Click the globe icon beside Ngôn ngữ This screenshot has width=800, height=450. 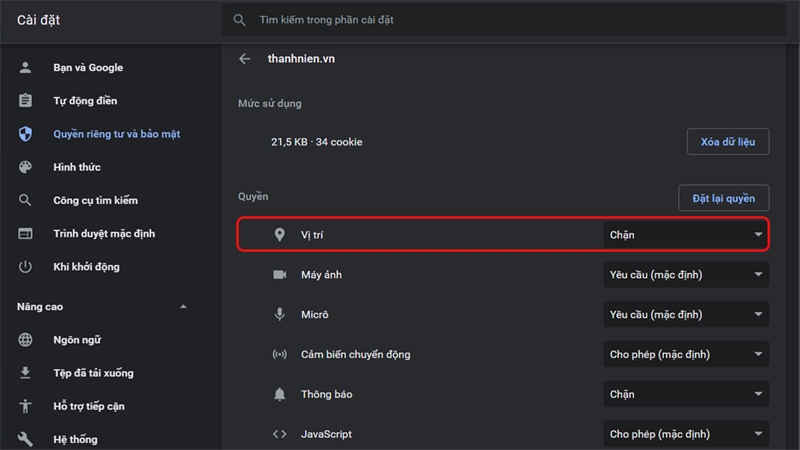coord(26,340)
